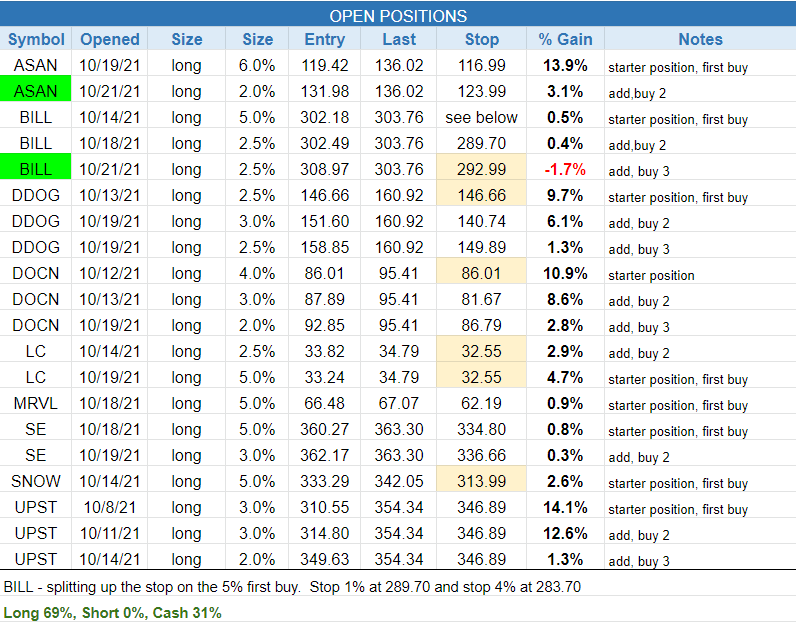Click stop value 123.99
This screenshot has width=796, height=622.
481,91
